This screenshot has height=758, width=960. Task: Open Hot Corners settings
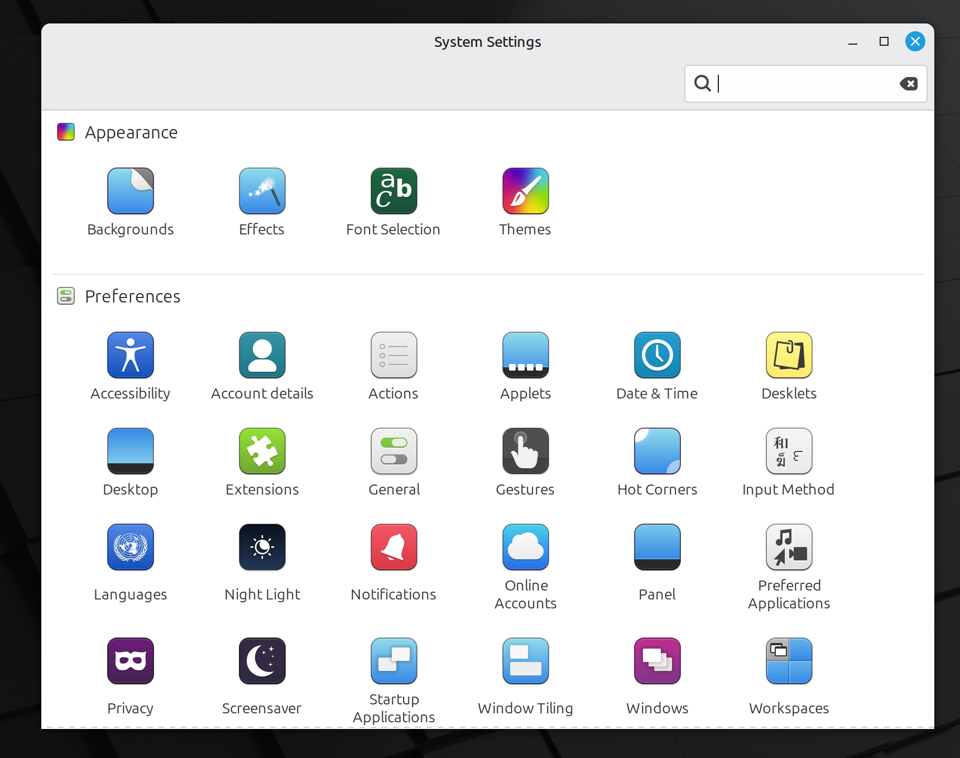click(657, 451)
